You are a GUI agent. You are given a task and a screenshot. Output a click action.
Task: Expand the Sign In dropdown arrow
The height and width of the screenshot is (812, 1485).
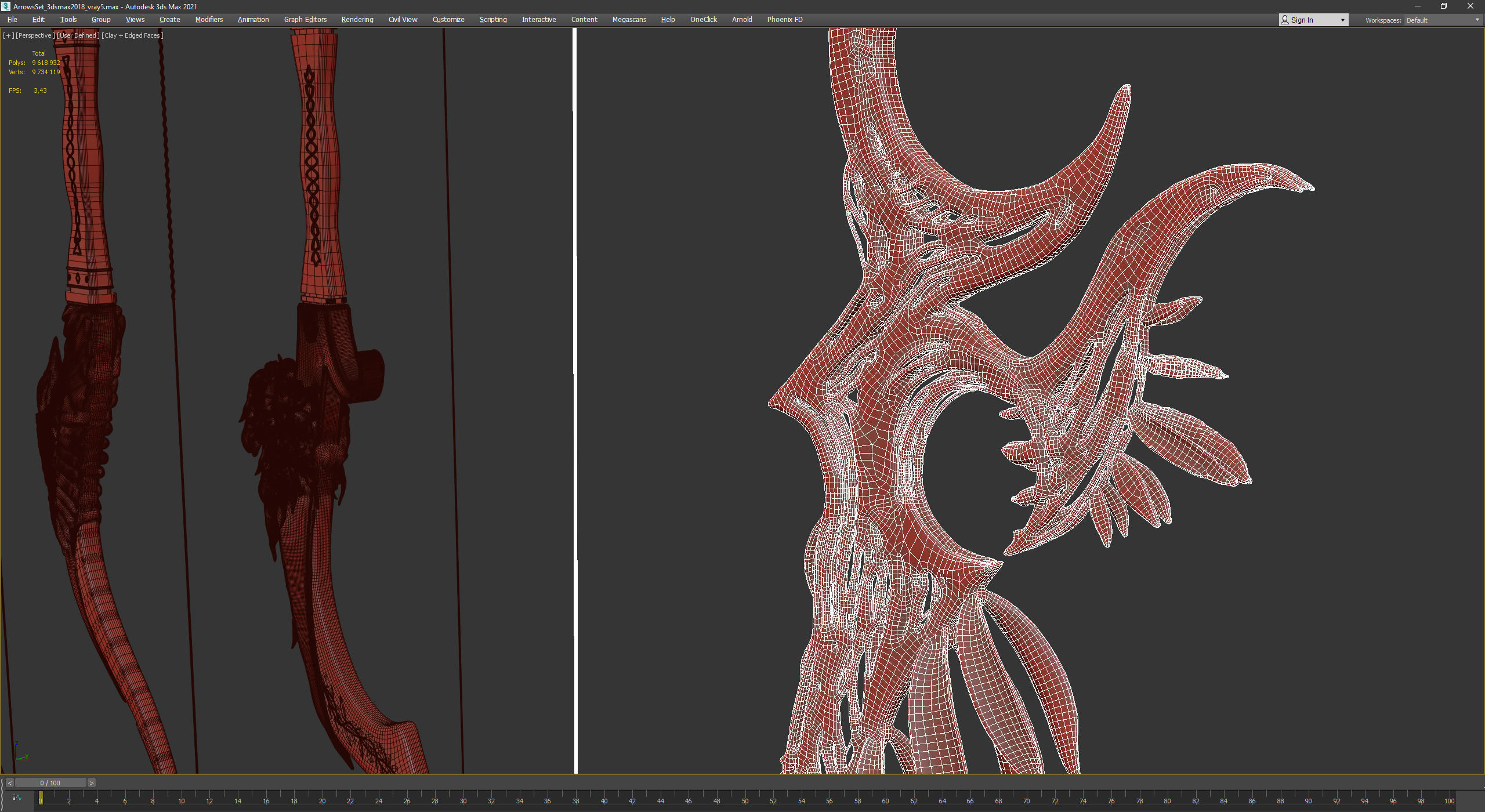[x=1342, y=20]
